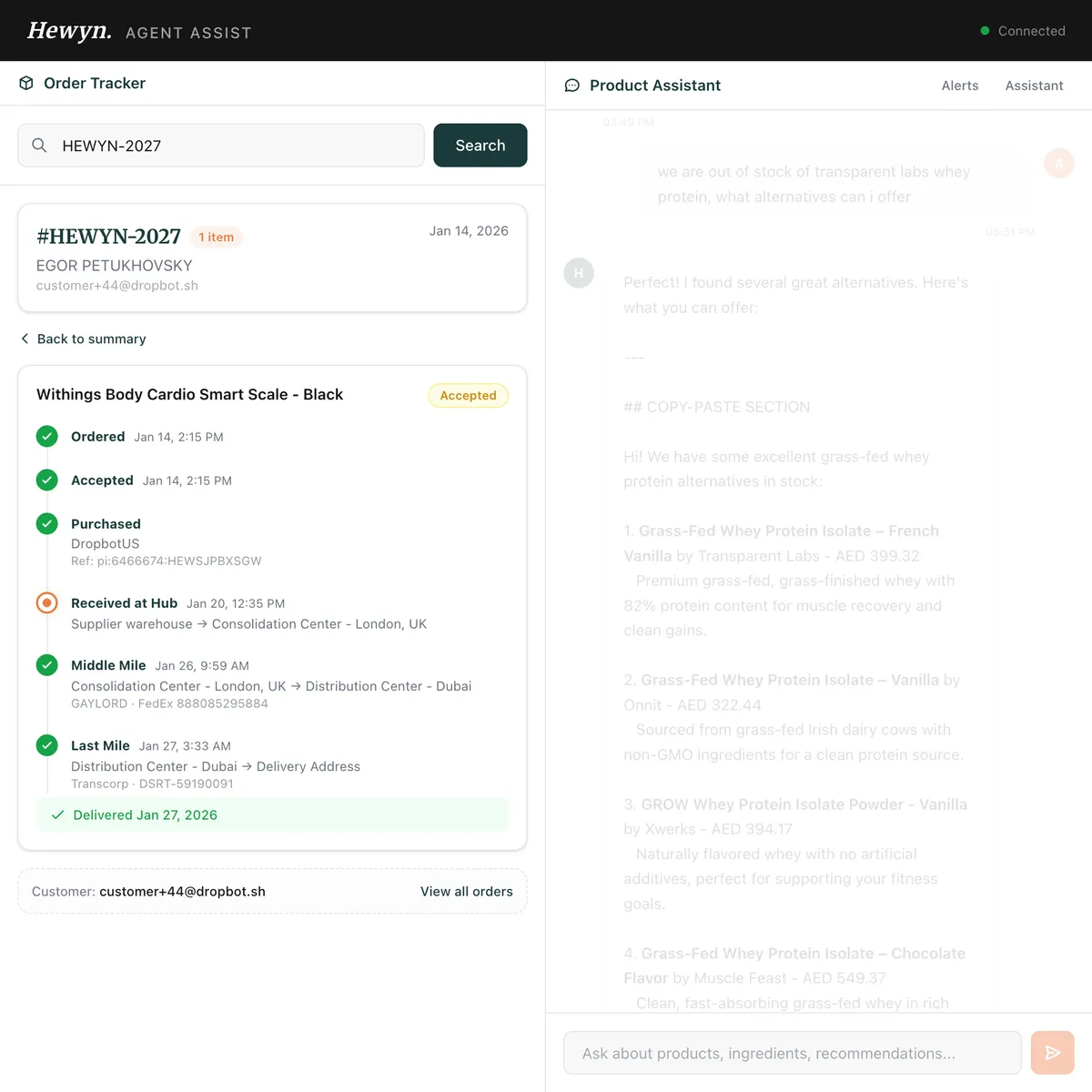Click the green checkmark beside Ordered

46,436
